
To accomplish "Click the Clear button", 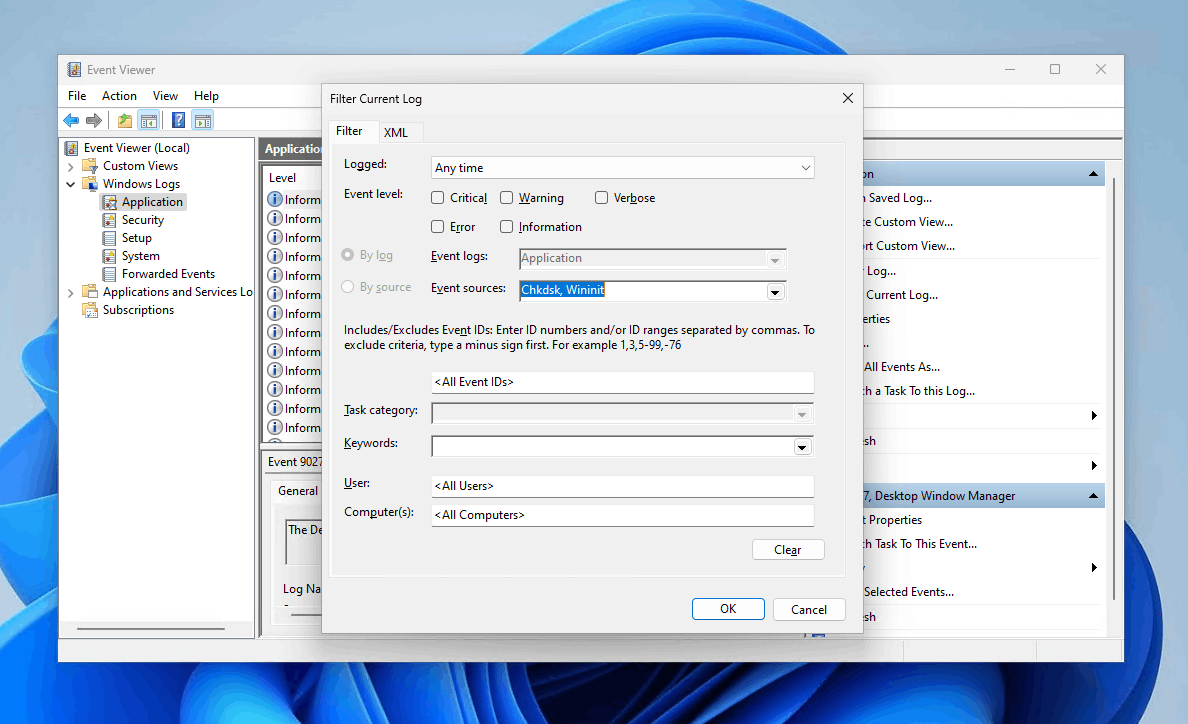I will 788,550.
